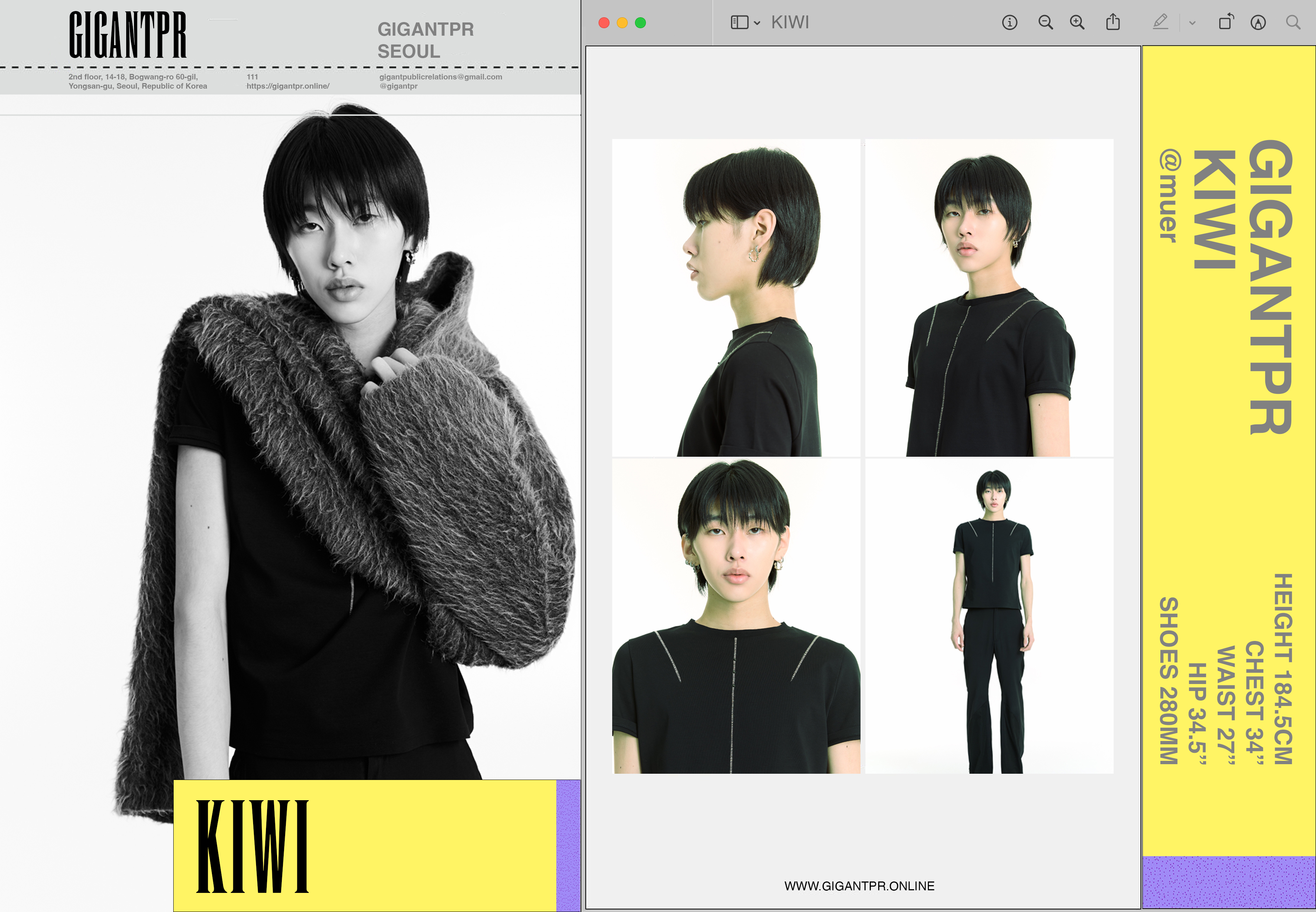Open the search magnifying glass
The width and height of the screenshot is (1316, 912).
(1293, 23)
